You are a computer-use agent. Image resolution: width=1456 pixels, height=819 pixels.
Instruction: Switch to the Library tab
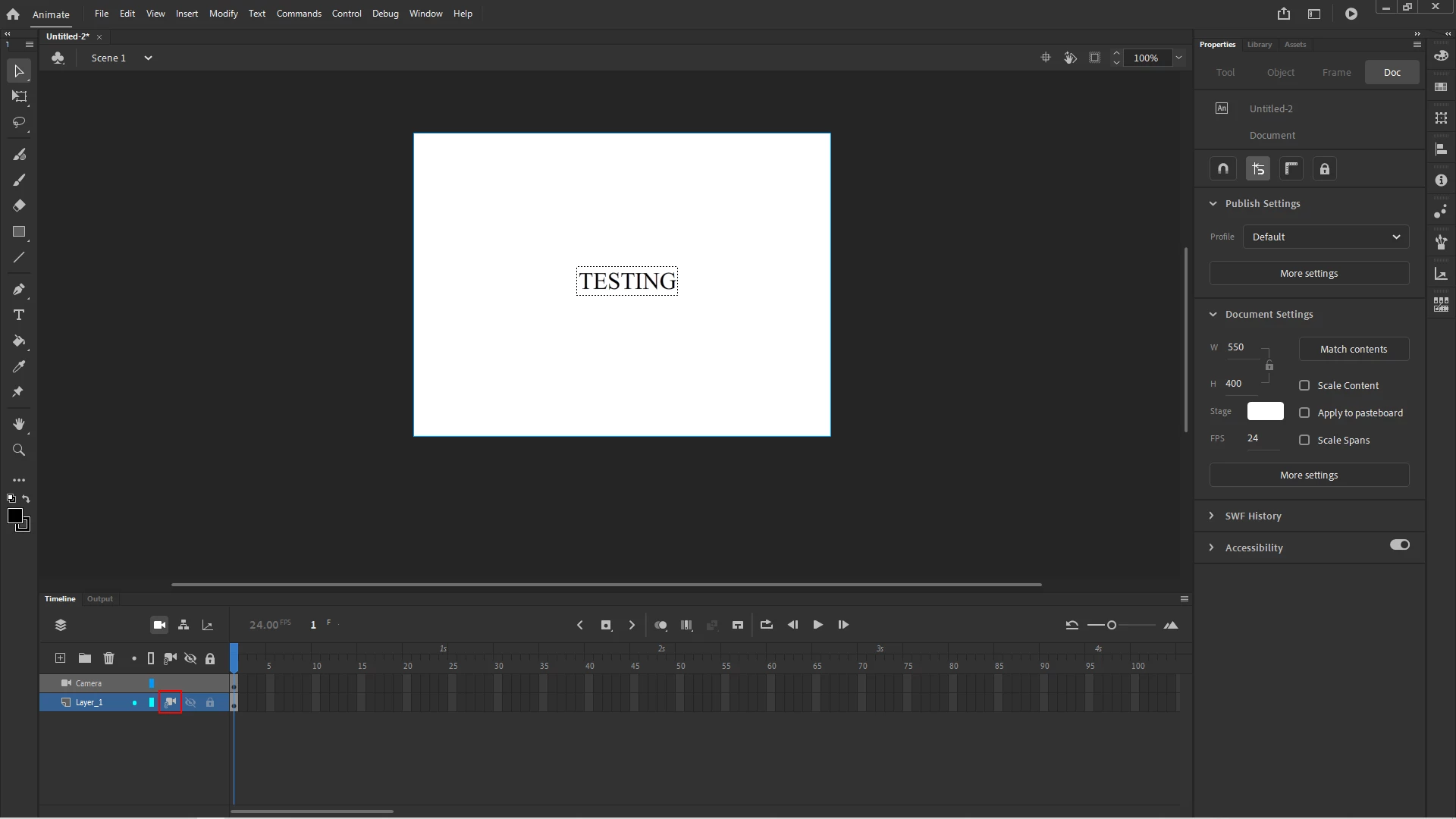[1259, 45]
